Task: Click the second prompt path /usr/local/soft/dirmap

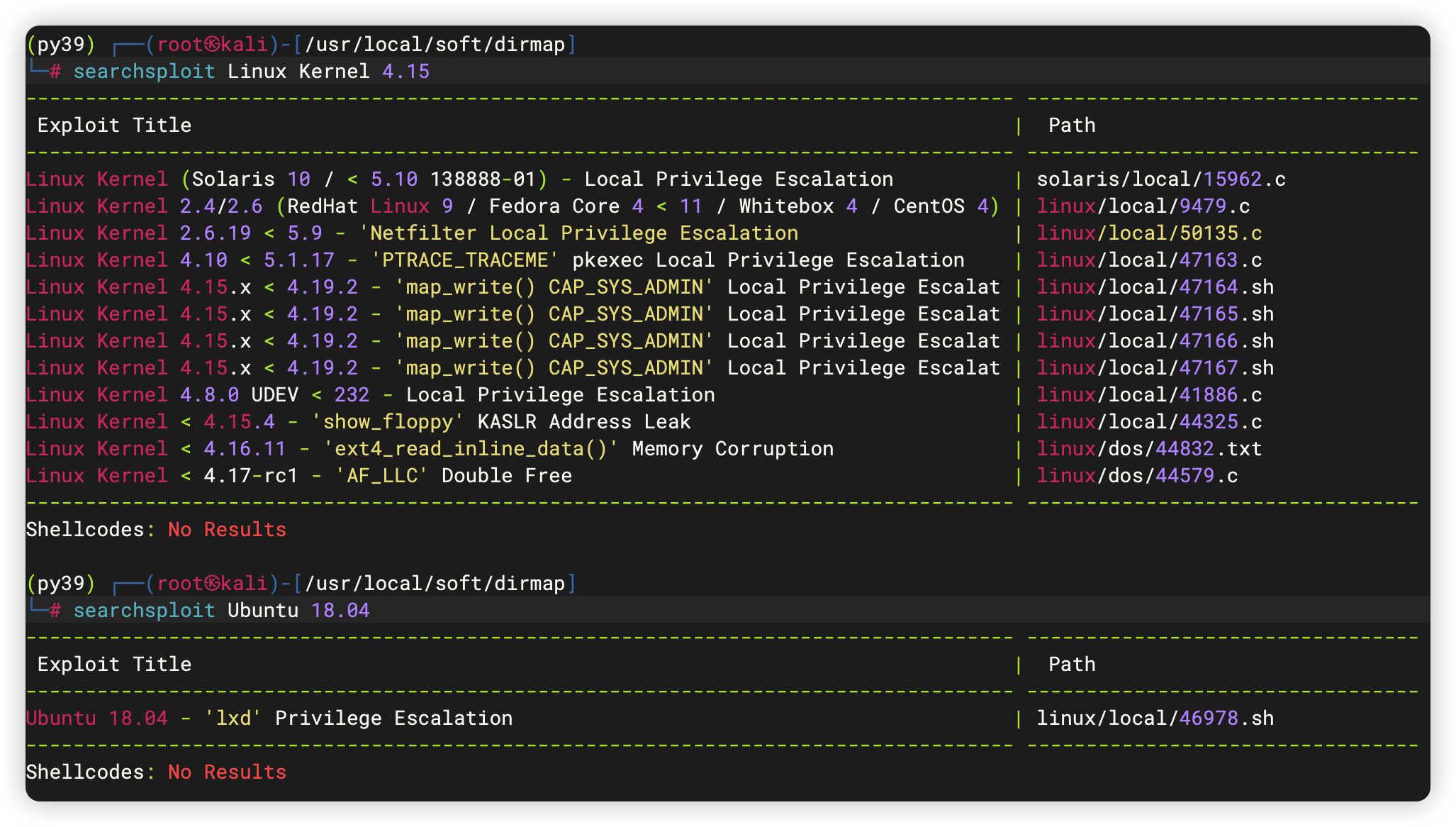Action: tap(435, 584)
